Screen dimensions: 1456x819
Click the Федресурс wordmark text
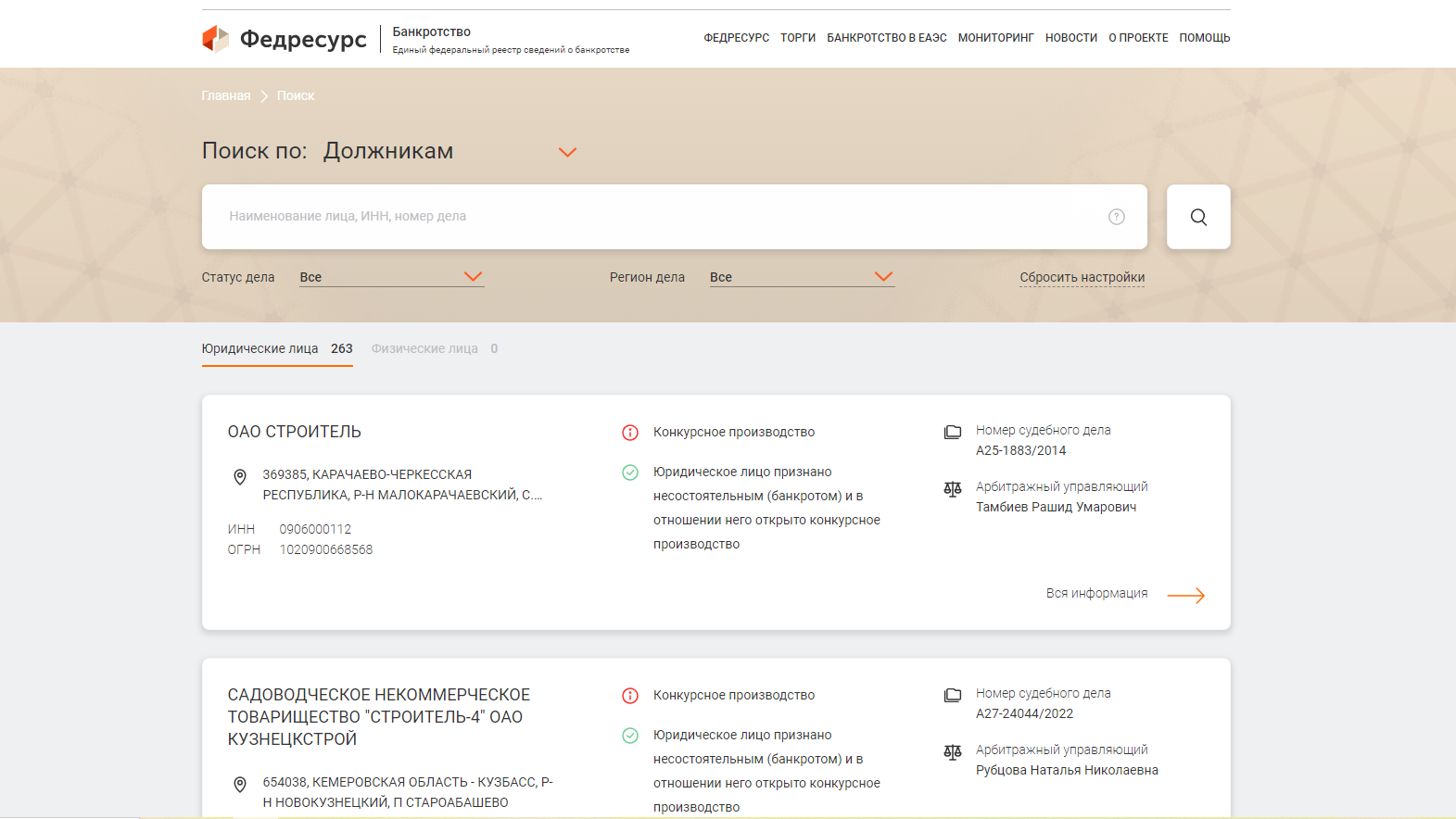point(304,39)
